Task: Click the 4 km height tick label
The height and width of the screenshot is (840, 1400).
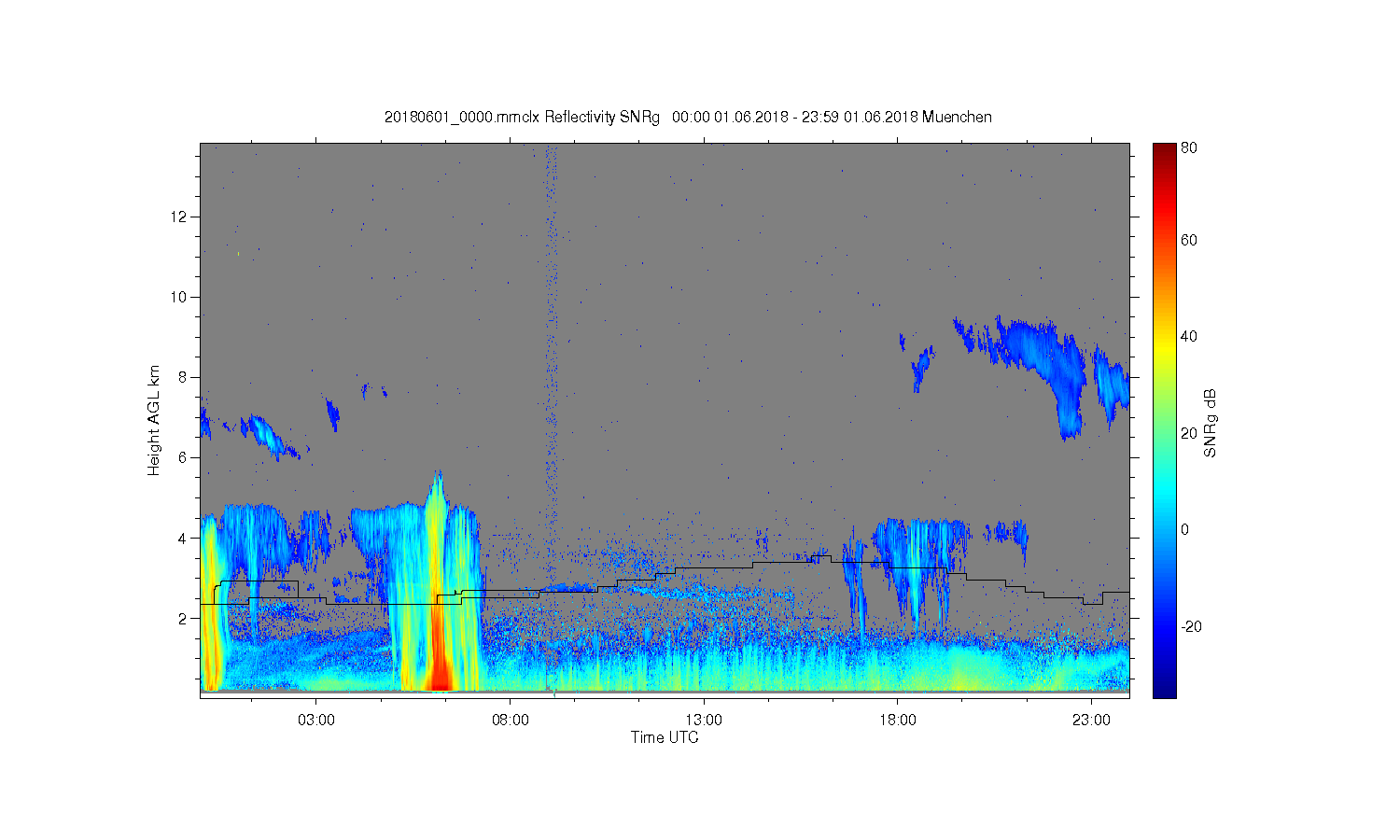Action: (x=183, y=538)
